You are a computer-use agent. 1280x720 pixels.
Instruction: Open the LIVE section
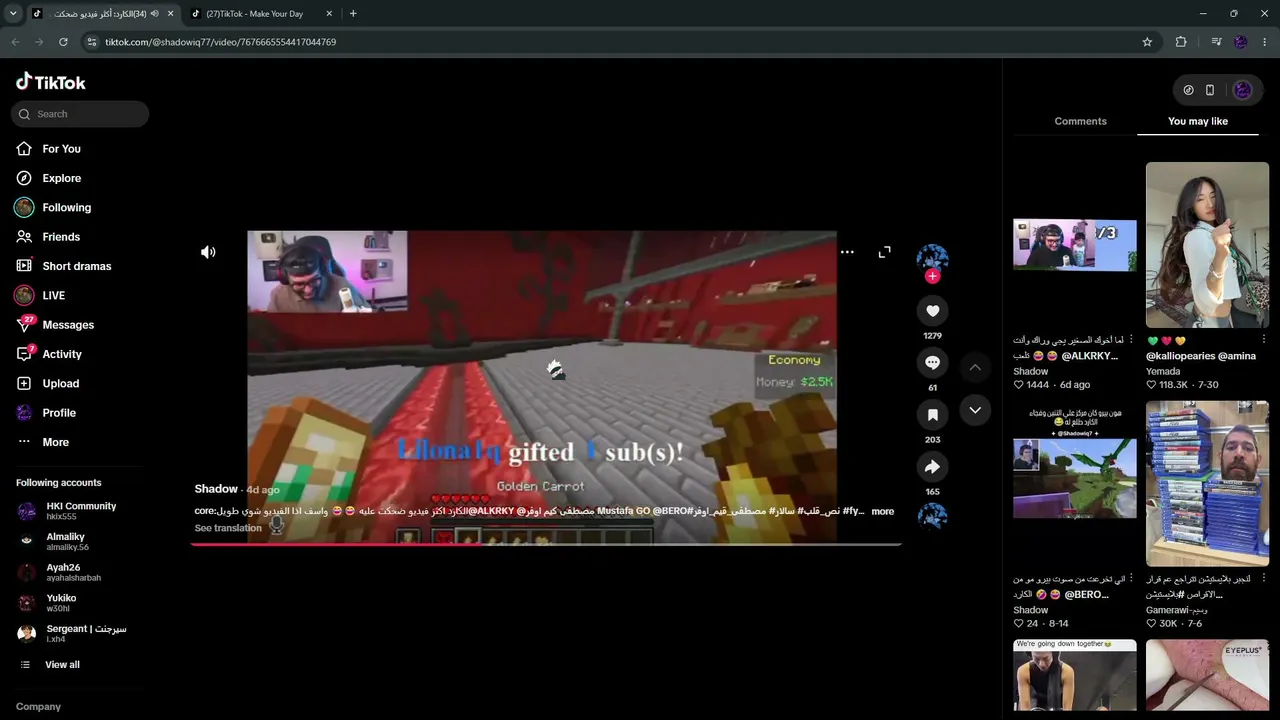click(53, 296)
